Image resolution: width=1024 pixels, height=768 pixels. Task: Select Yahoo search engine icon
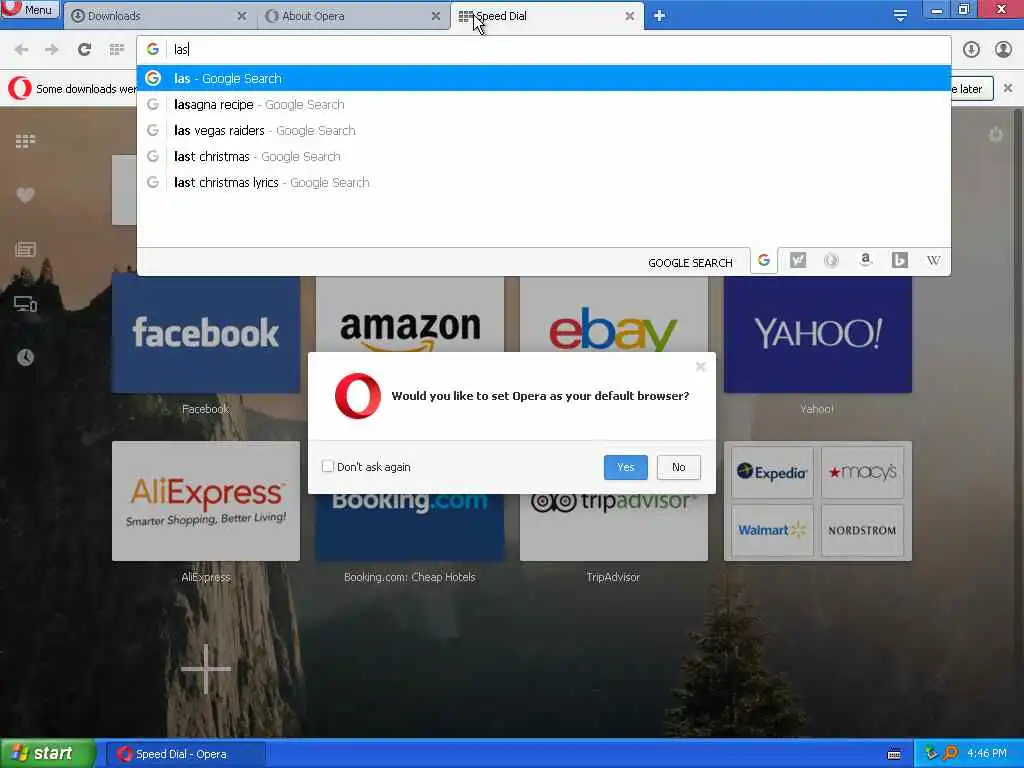click(x=797, y=261)
